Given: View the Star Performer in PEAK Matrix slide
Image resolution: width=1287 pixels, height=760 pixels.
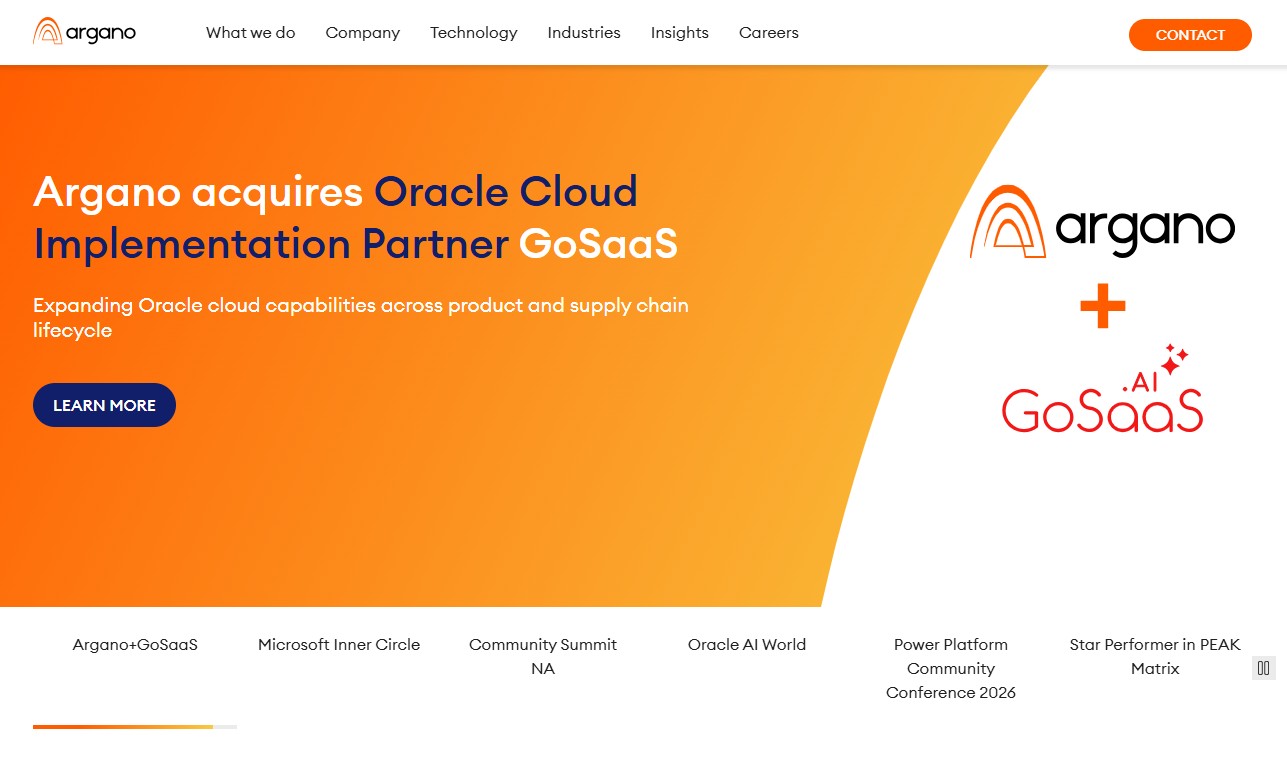Looking at the screenshot, I should point(1155,657).
